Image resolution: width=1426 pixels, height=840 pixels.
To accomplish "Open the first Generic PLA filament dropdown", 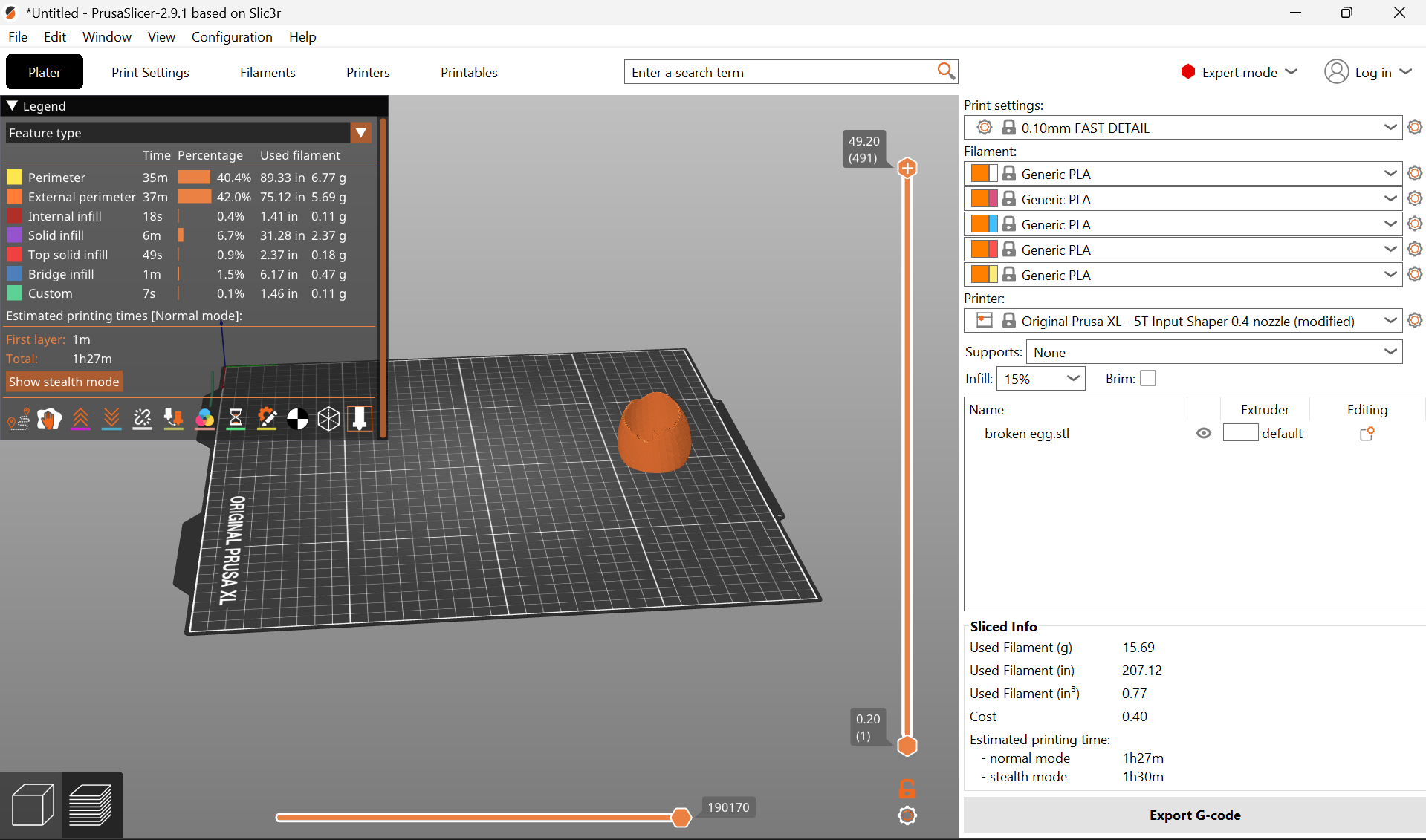I will [x=1183, y=174].
